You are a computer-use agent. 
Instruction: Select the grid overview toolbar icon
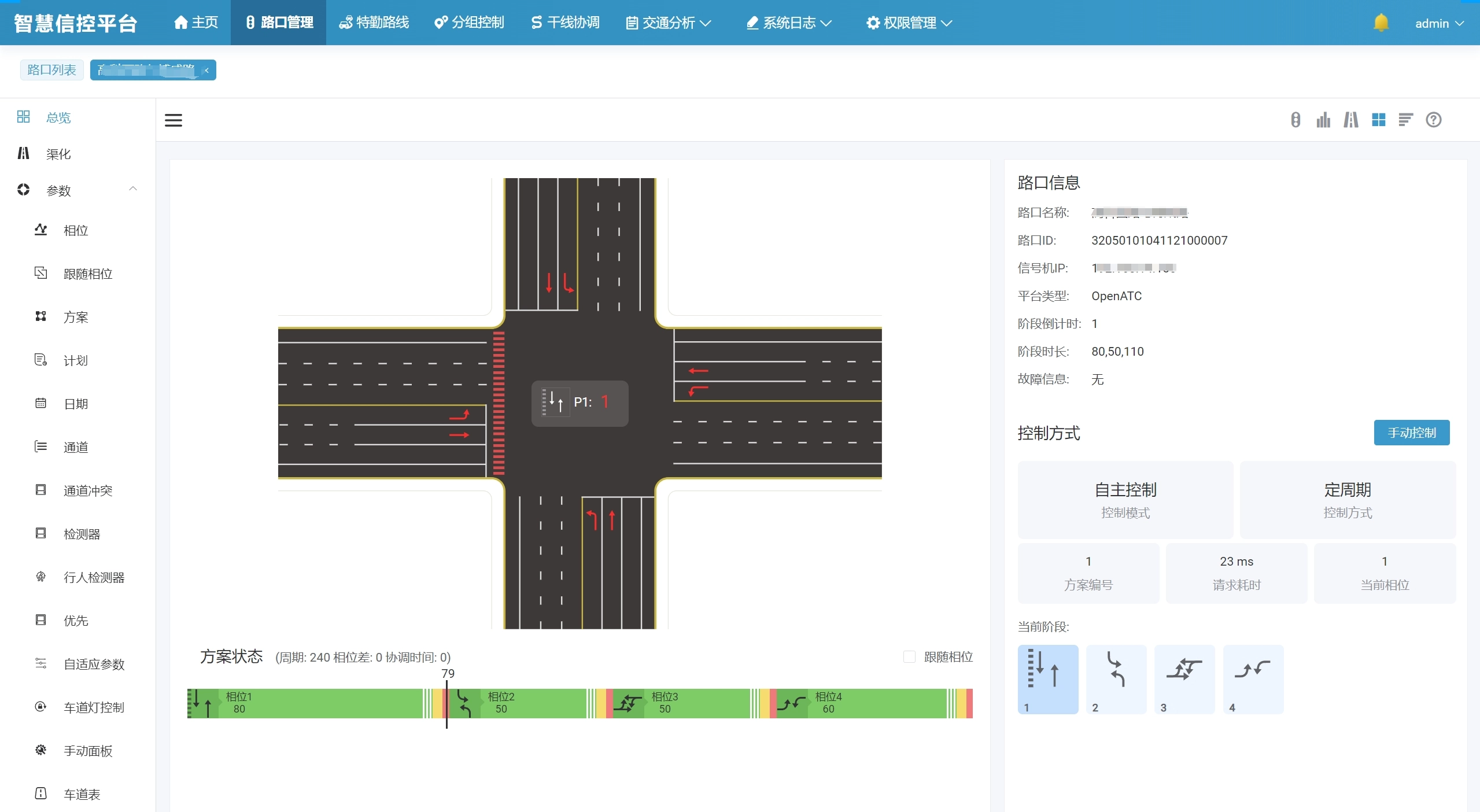click(1378, 120)
